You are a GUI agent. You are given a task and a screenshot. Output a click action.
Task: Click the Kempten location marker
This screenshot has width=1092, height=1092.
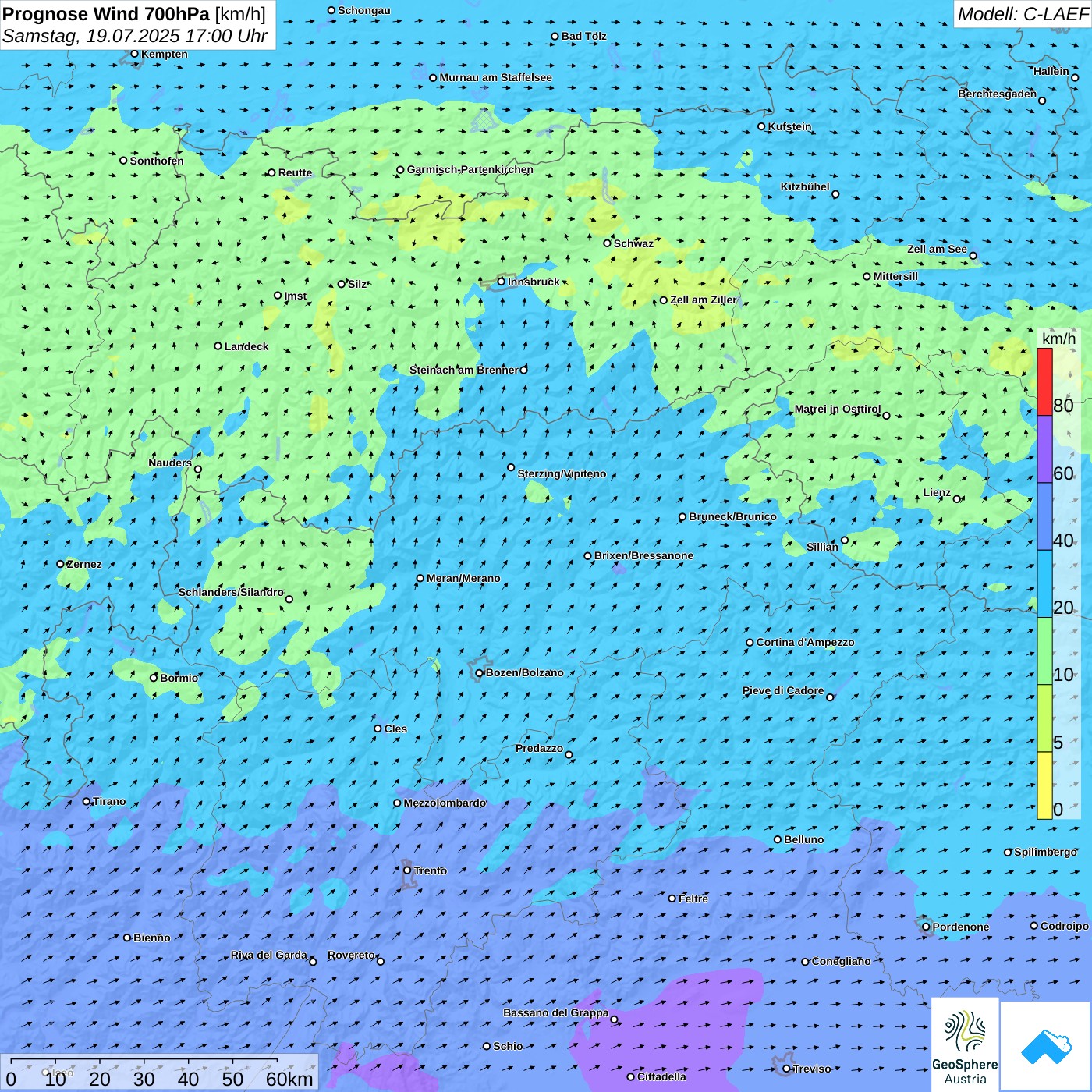134,54
